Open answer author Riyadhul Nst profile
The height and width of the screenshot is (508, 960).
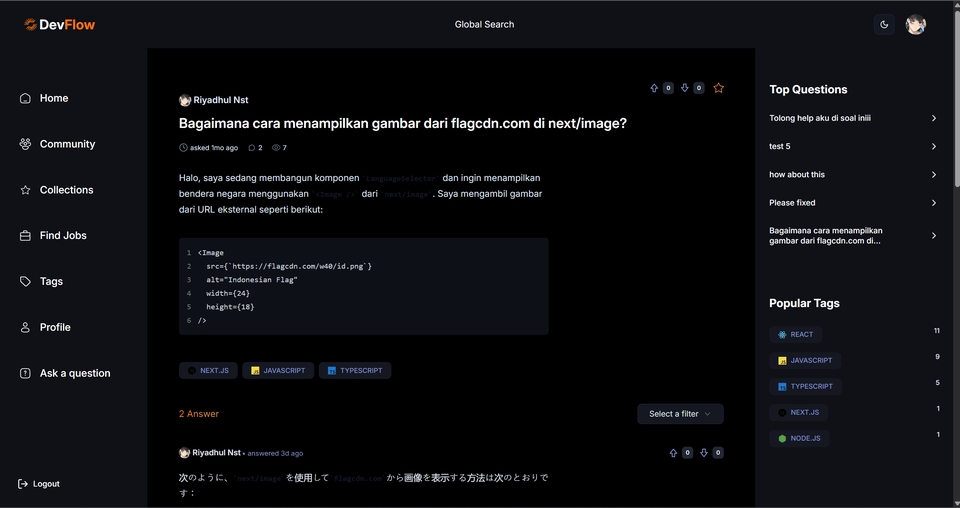click(216, 453)
